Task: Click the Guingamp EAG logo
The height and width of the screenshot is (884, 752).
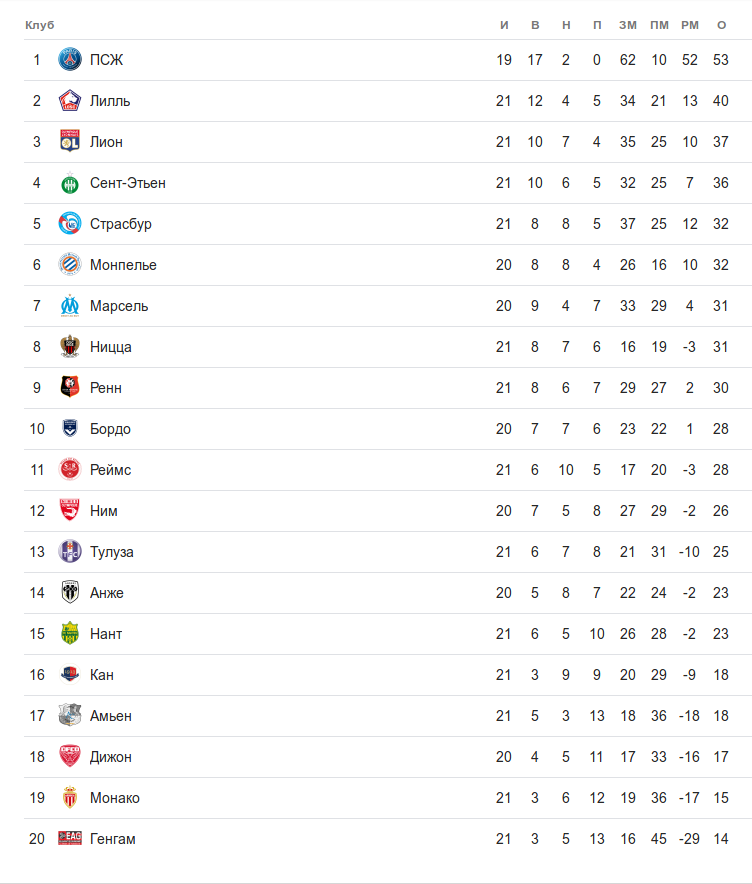Action: pos(69,839)
